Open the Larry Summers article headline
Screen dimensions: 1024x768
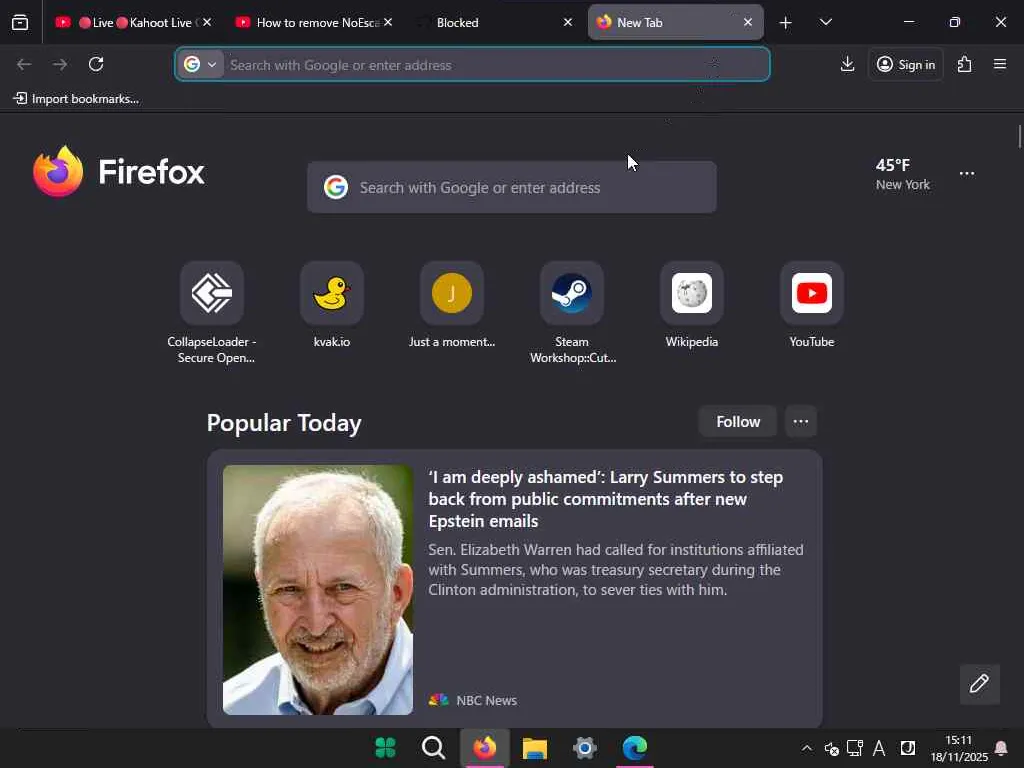[x=605, y=499]
